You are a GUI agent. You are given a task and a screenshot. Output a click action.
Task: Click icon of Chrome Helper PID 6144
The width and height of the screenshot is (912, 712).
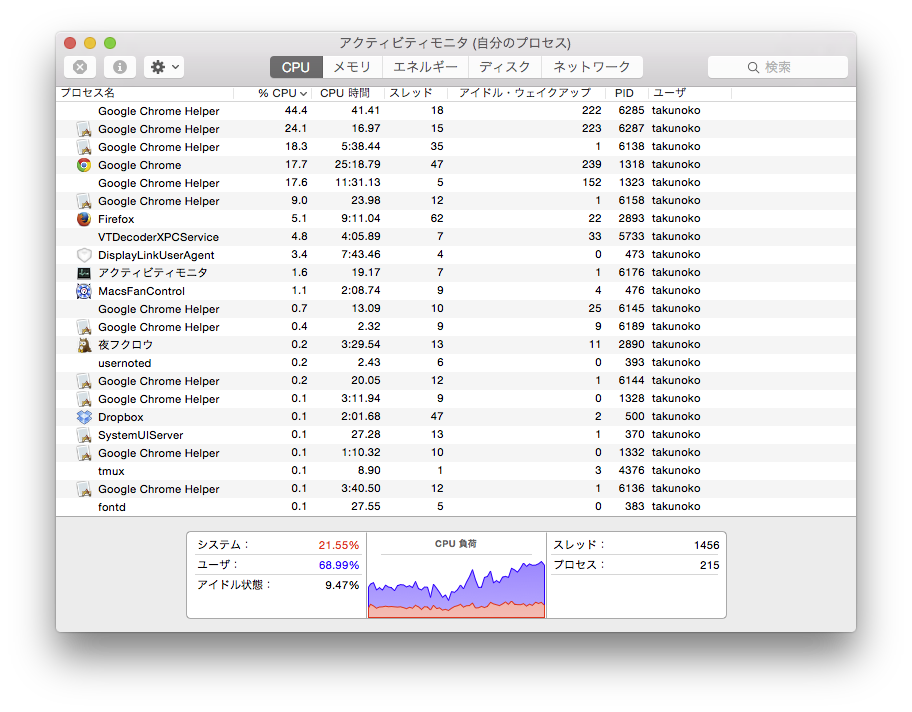tap(84, 381)
